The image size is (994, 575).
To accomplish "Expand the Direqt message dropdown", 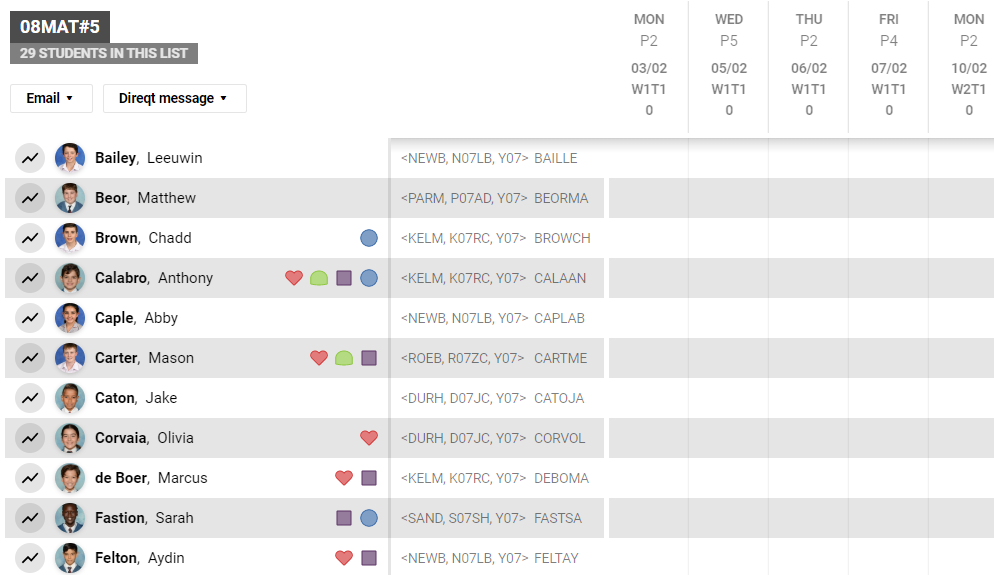I will pyautogui.click(x=174, y=98).
